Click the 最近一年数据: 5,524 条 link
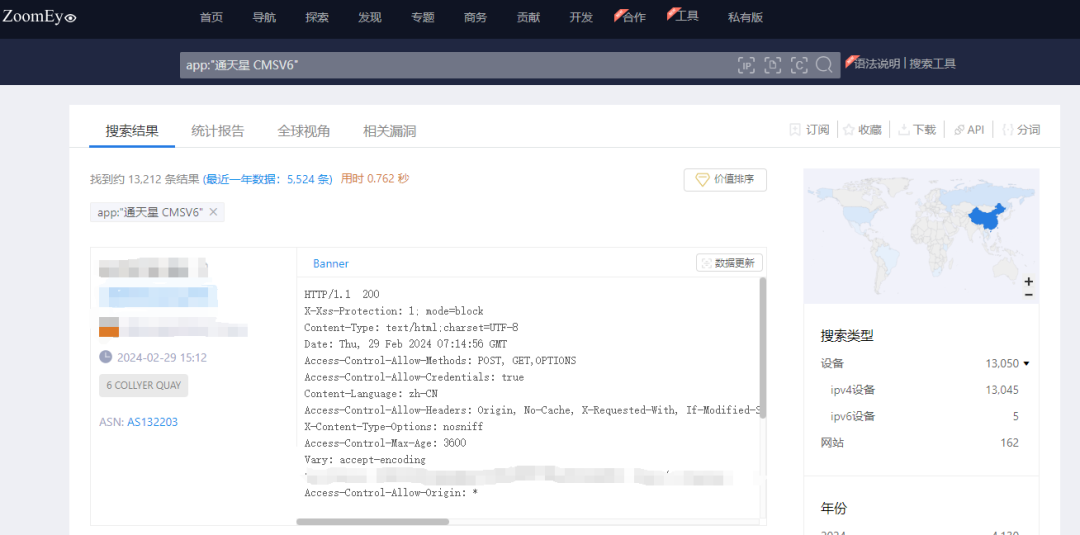1080x535 pixels. click(x=267, y=179)
